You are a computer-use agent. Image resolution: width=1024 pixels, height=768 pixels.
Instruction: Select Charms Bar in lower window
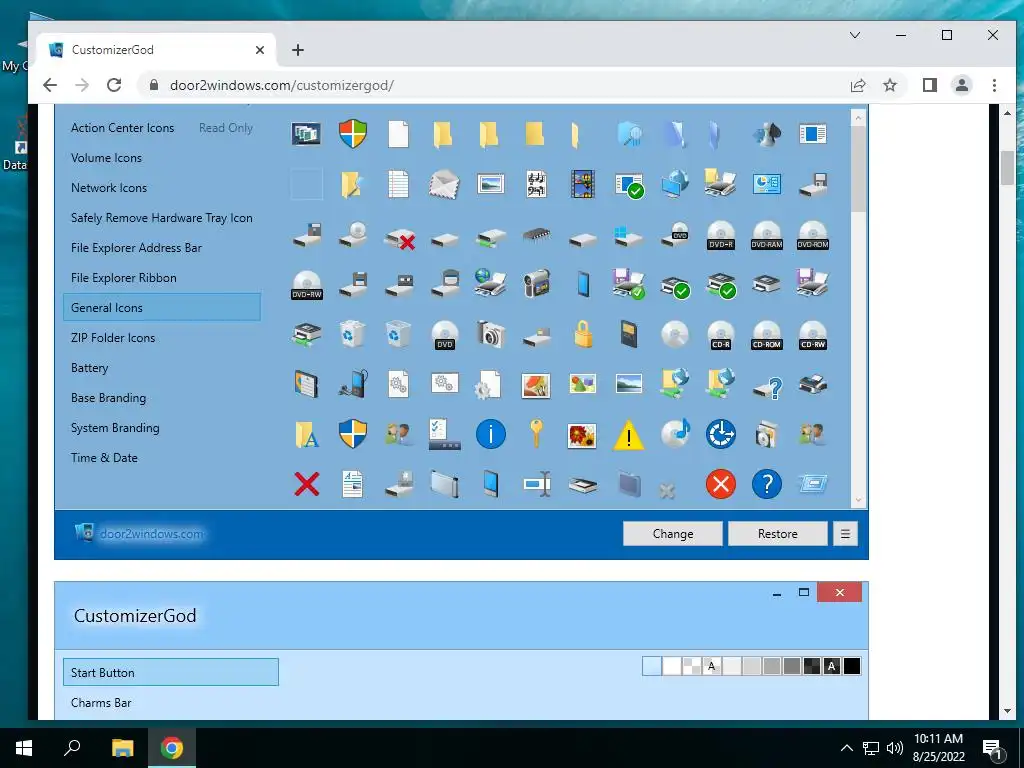101,703
